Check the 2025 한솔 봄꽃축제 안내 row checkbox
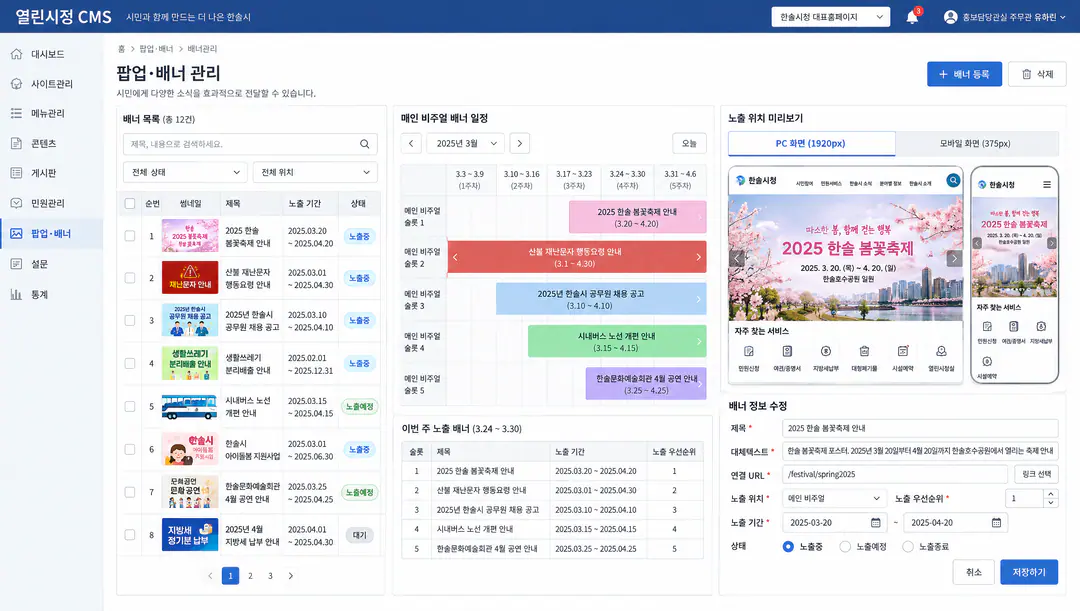The width and height of the screenshot is (1080, 611). [x=129, y=236]
